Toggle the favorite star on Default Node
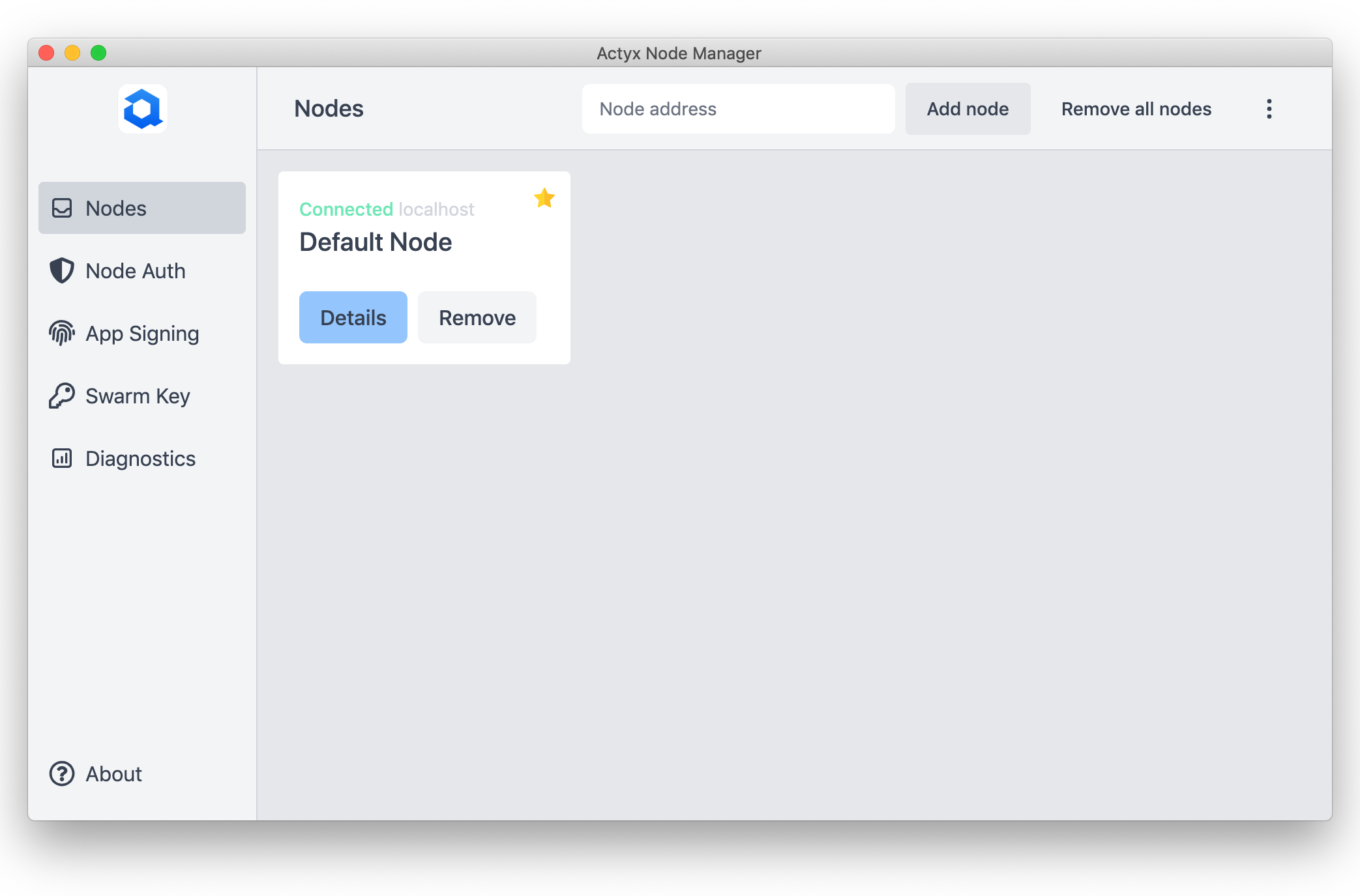This screenshot has height=896, width=1360. [544, 197]
